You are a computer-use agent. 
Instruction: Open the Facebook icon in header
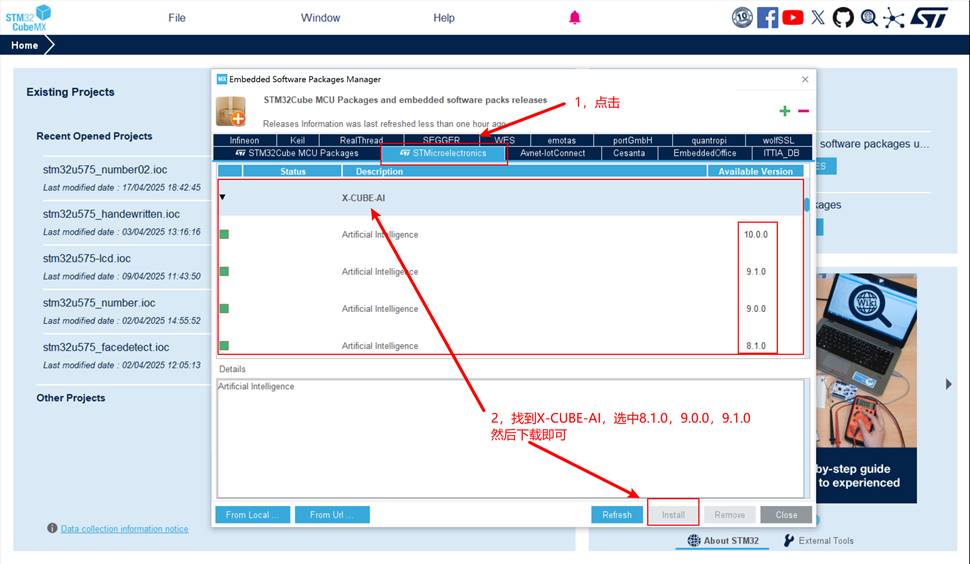(767, 17)
